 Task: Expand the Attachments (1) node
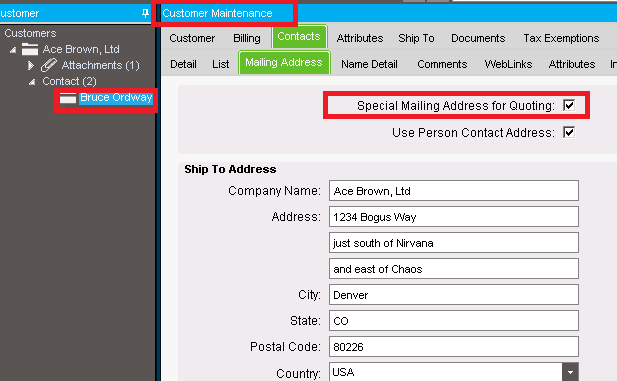31,65
